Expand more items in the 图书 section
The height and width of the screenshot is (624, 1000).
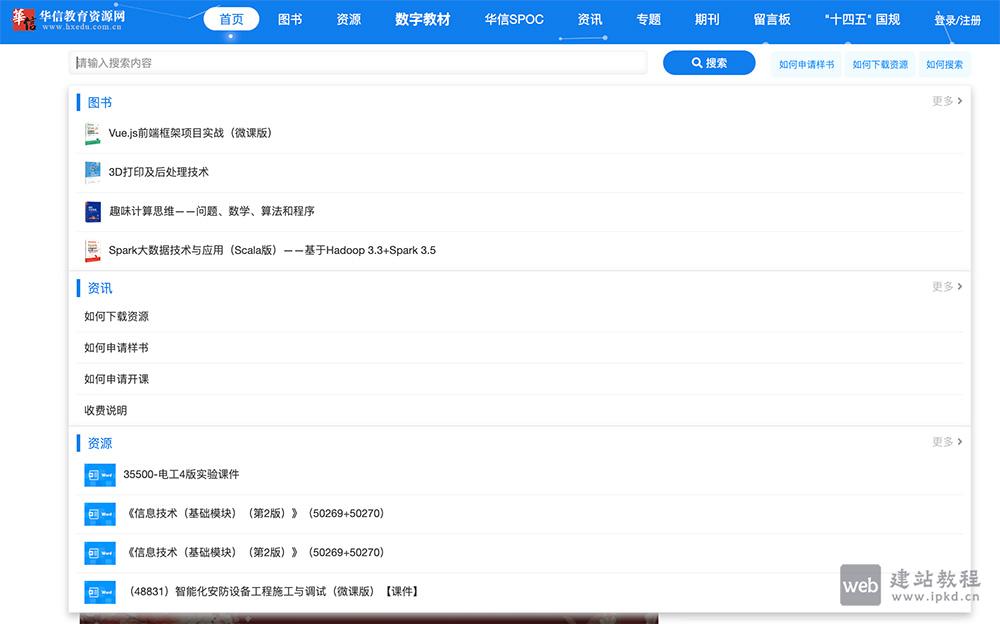click(x=946, y=101)
